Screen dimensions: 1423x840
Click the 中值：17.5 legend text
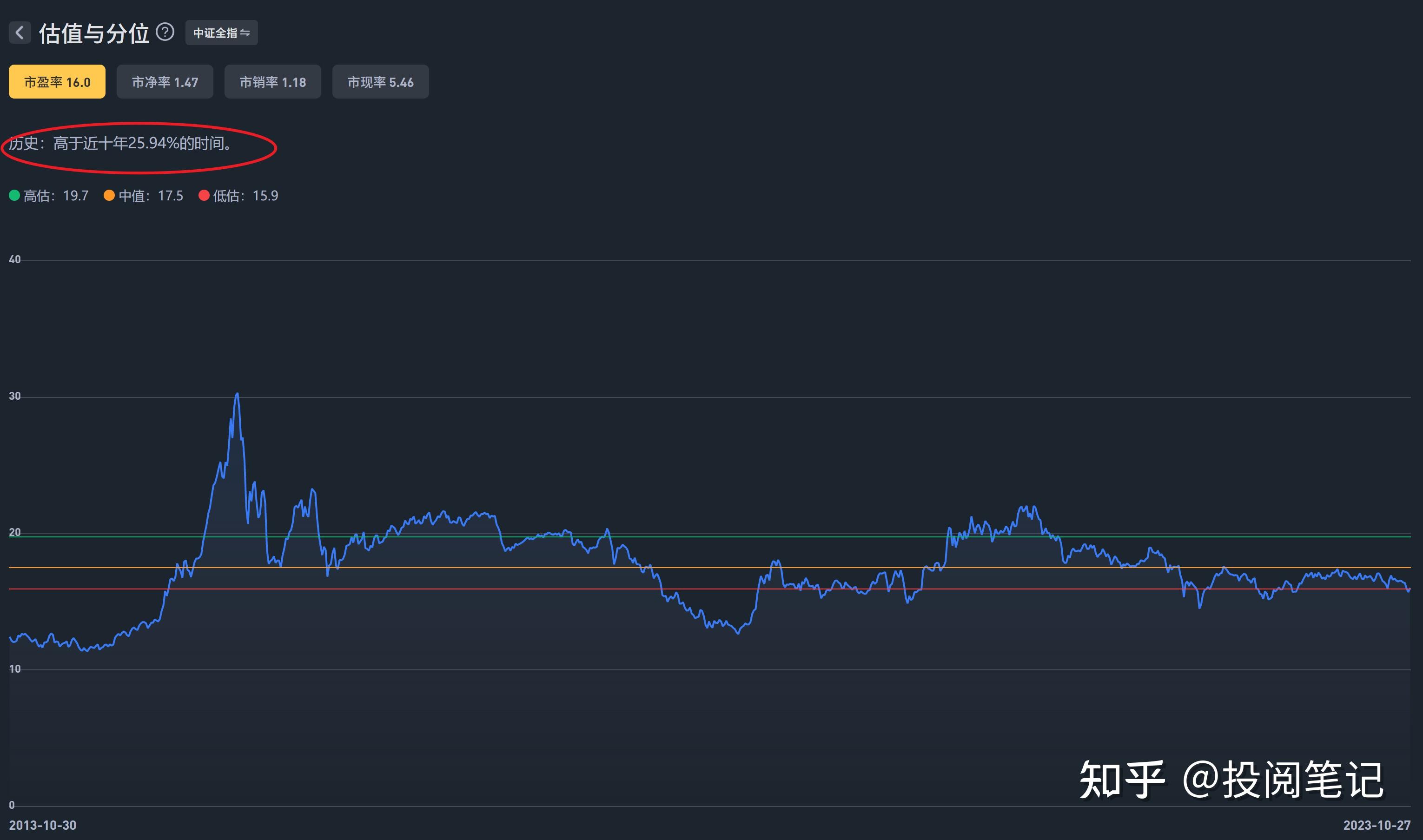pos(151,196)
